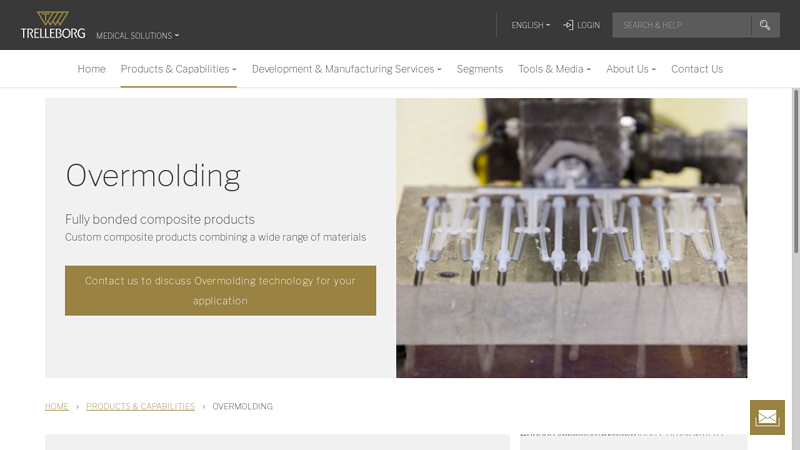800x450 pixels.
Task: Click the overmolding machine hero image
Action: coord(571,238)
